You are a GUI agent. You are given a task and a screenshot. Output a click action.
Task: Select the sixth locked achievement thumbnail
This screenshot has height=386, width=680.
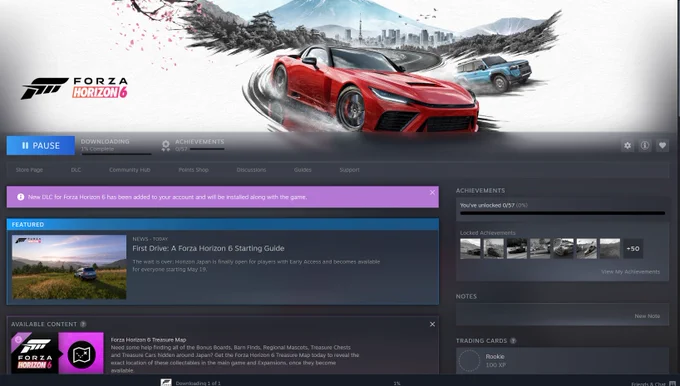pyautogui.click(x=586, y=249)
